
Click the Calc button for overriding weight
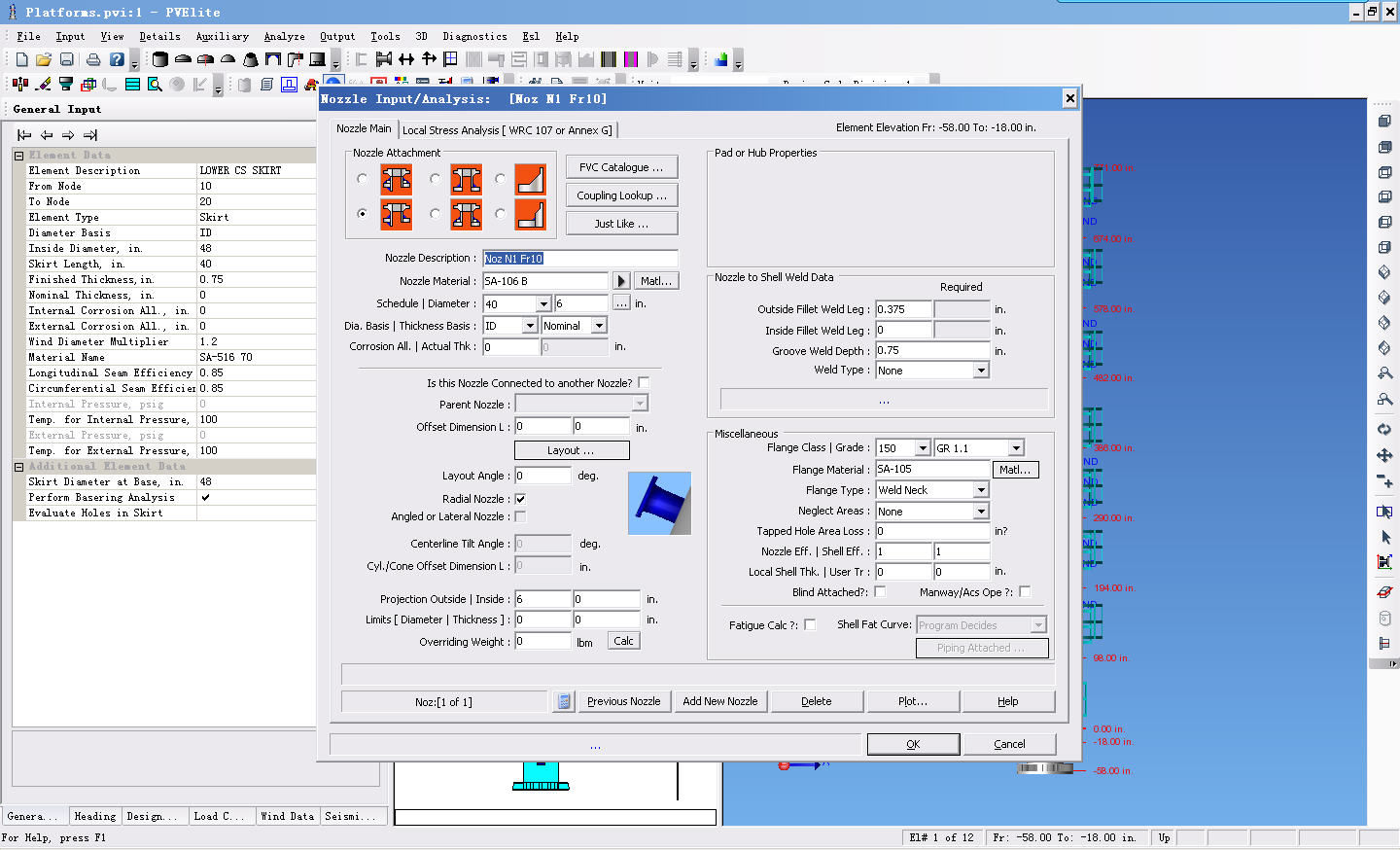624,641
